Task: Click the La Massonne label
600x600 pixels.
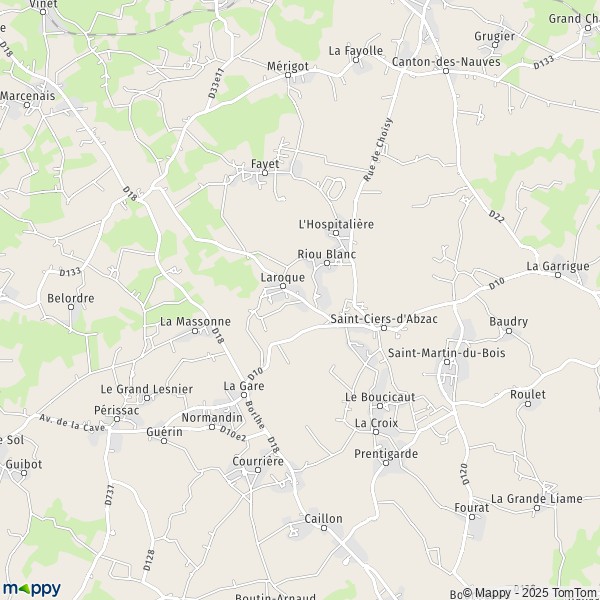Action: [195, 321]
